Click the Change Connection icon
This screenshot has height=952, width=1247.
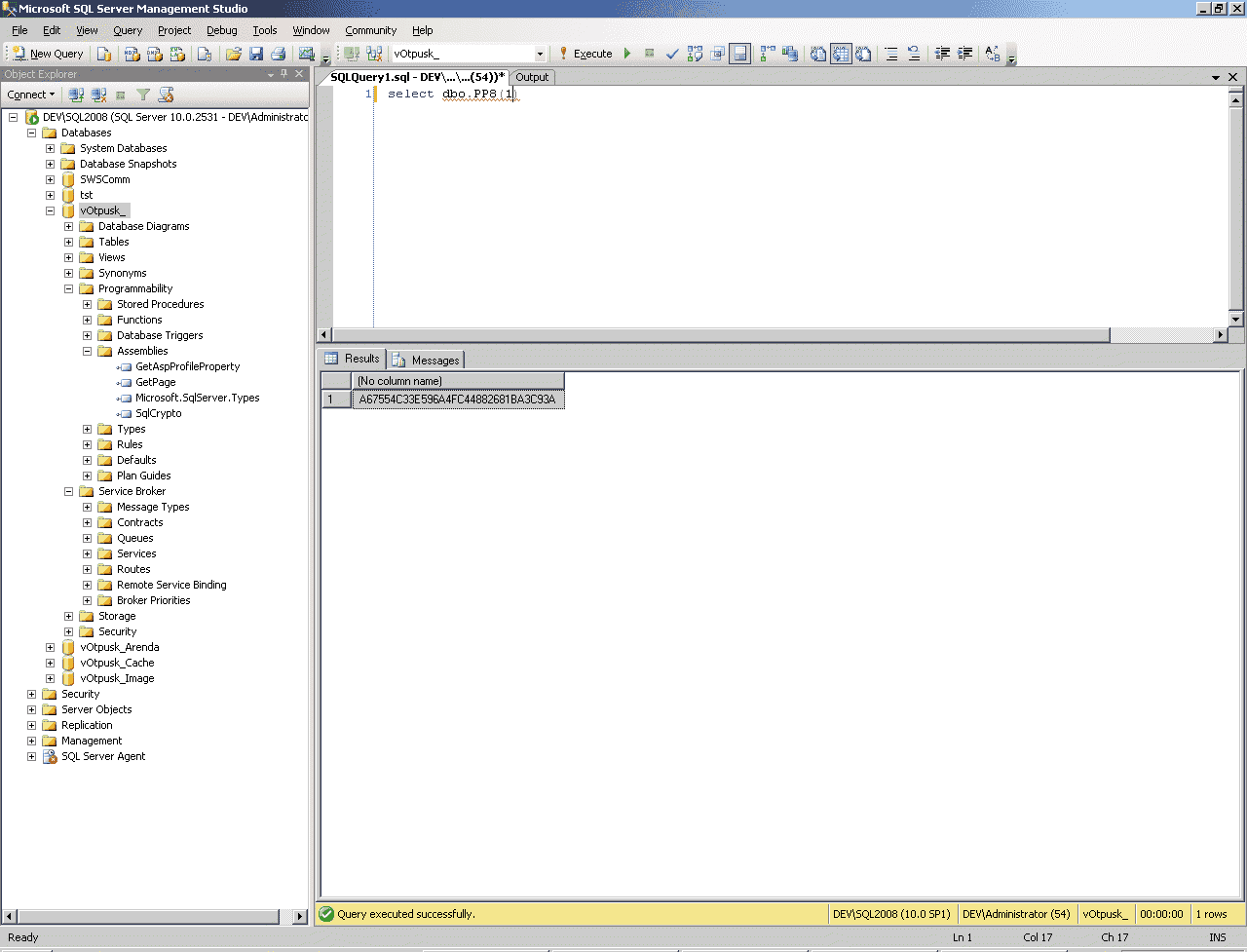[x=375, y=54]
